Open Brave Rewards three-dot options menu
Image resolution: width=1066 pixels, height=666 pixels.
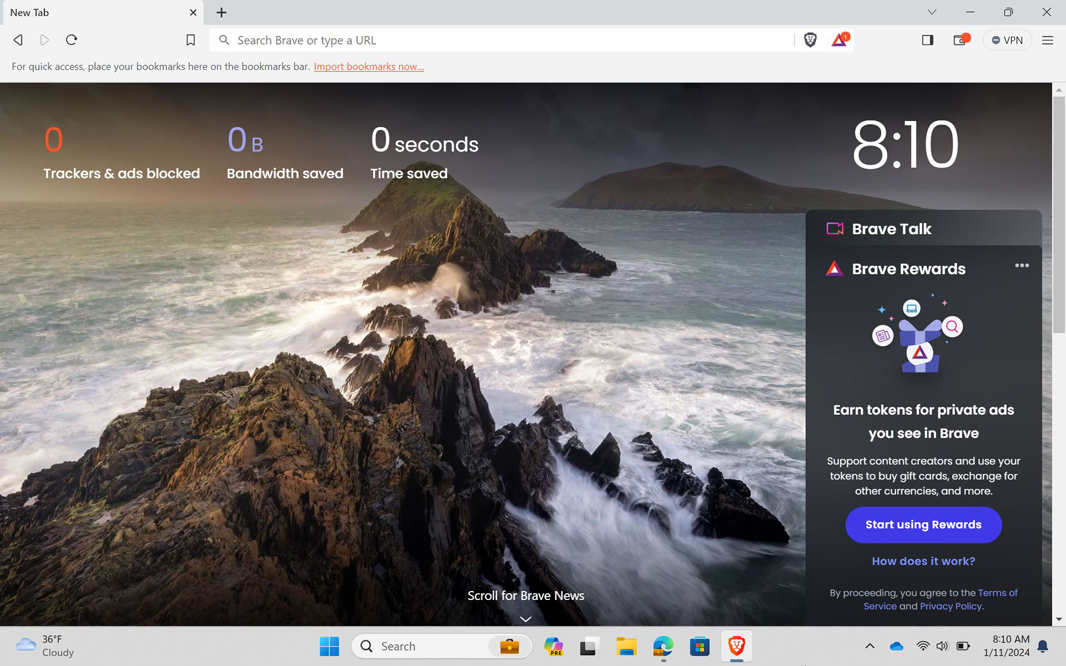[1021, 266]
